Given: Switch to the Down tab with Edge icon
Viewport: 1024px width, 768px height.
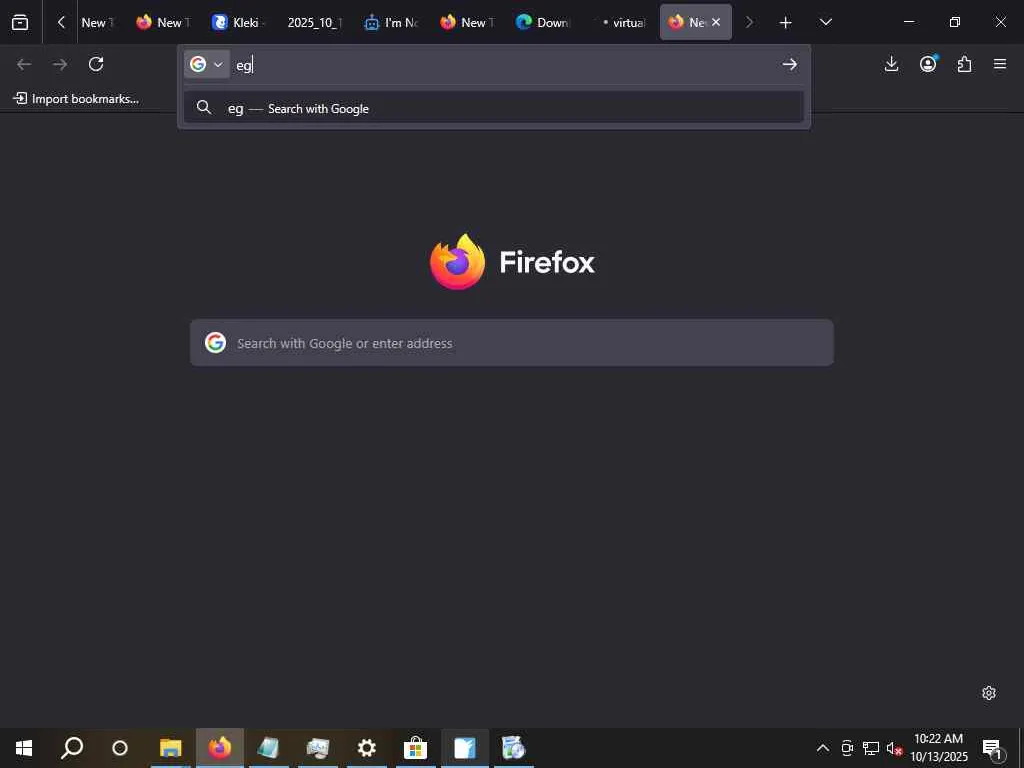Looking at the screenshot, I should coord(542,22).
